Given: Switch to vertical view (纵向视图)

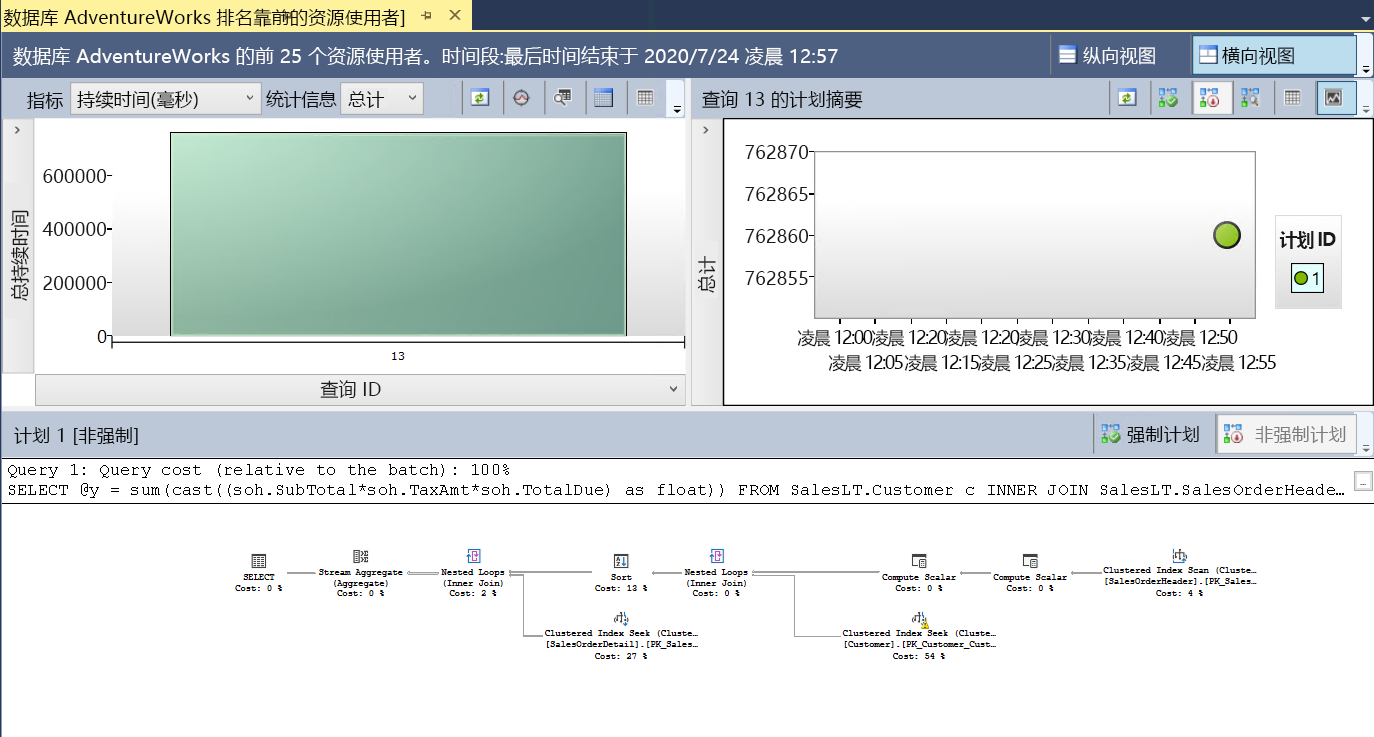Looking at the screenshot, I should pos(1107,55).
